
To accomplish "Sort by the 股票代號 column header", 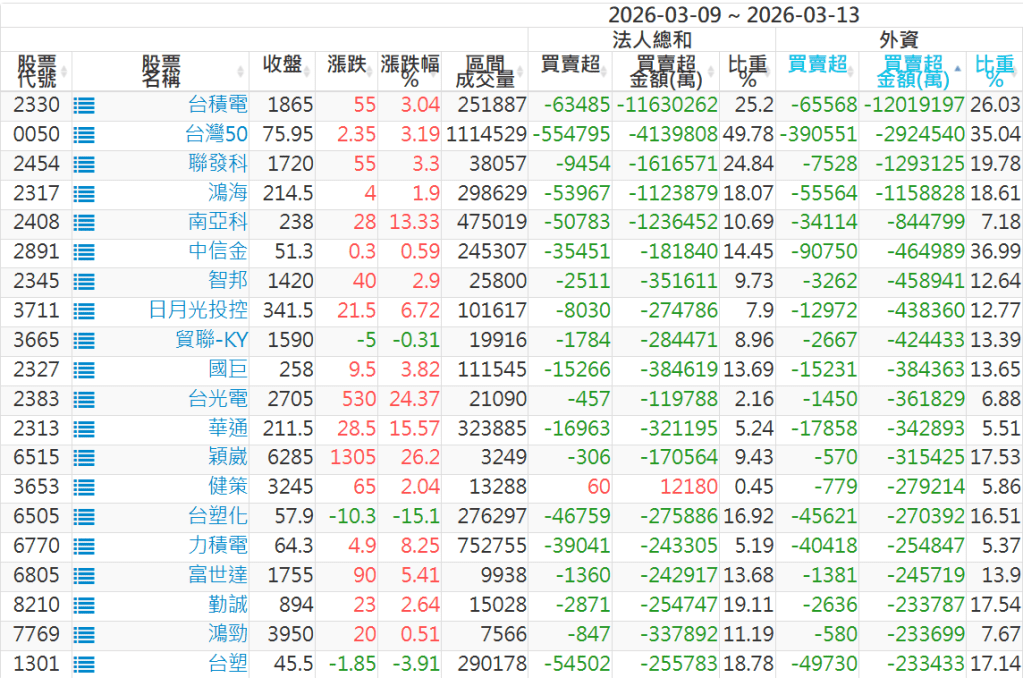I will coord(37,71).
